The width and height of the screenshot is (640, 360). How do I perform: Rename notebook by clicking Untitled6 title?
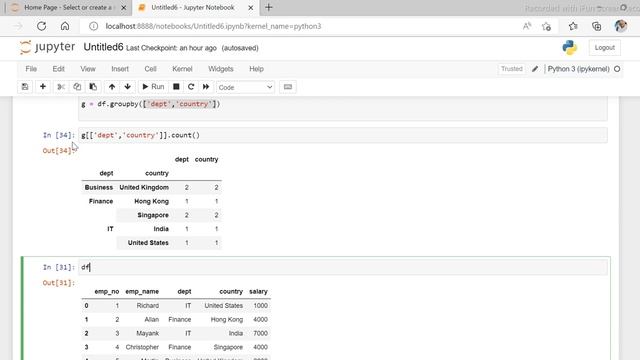click(x=103, y=47)
